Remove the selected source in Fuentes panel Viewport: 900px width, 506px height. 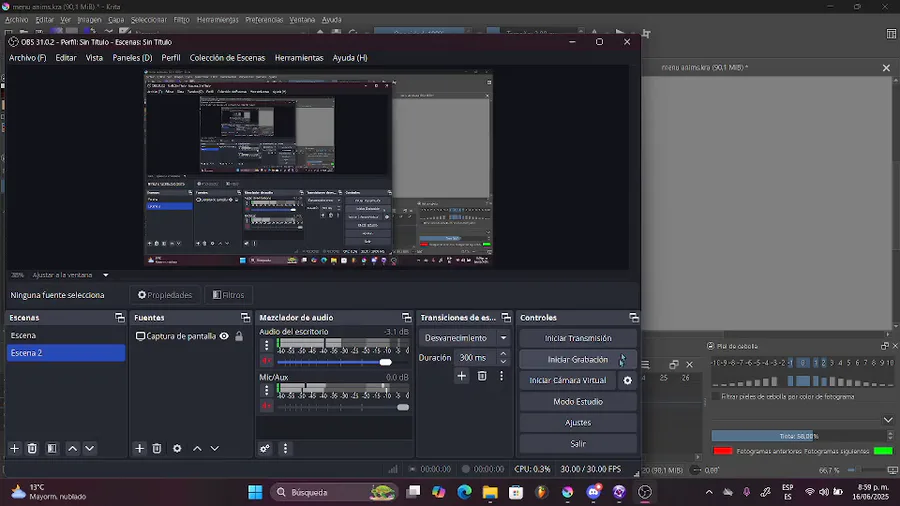click(x=157, y=449)
